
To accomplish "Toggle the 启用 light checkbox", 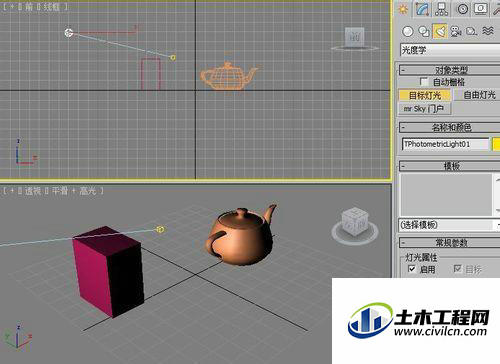I will click(x=412, y=269).
